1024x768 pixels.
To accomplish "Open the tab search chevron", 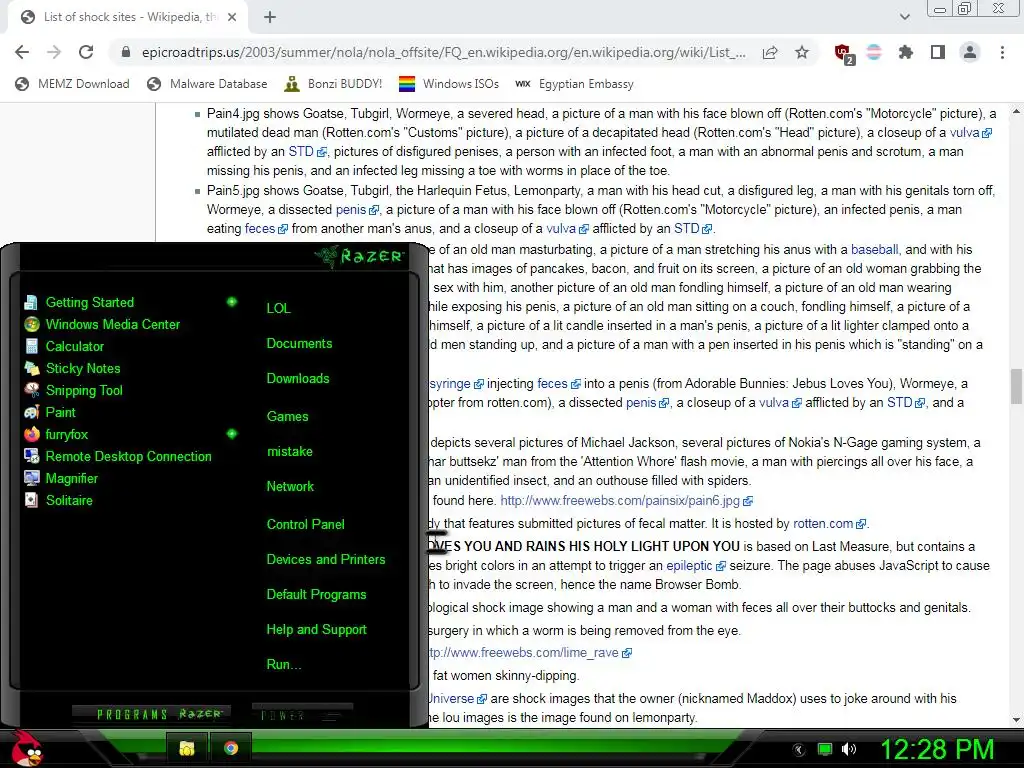I will click(x=904, y=17).
